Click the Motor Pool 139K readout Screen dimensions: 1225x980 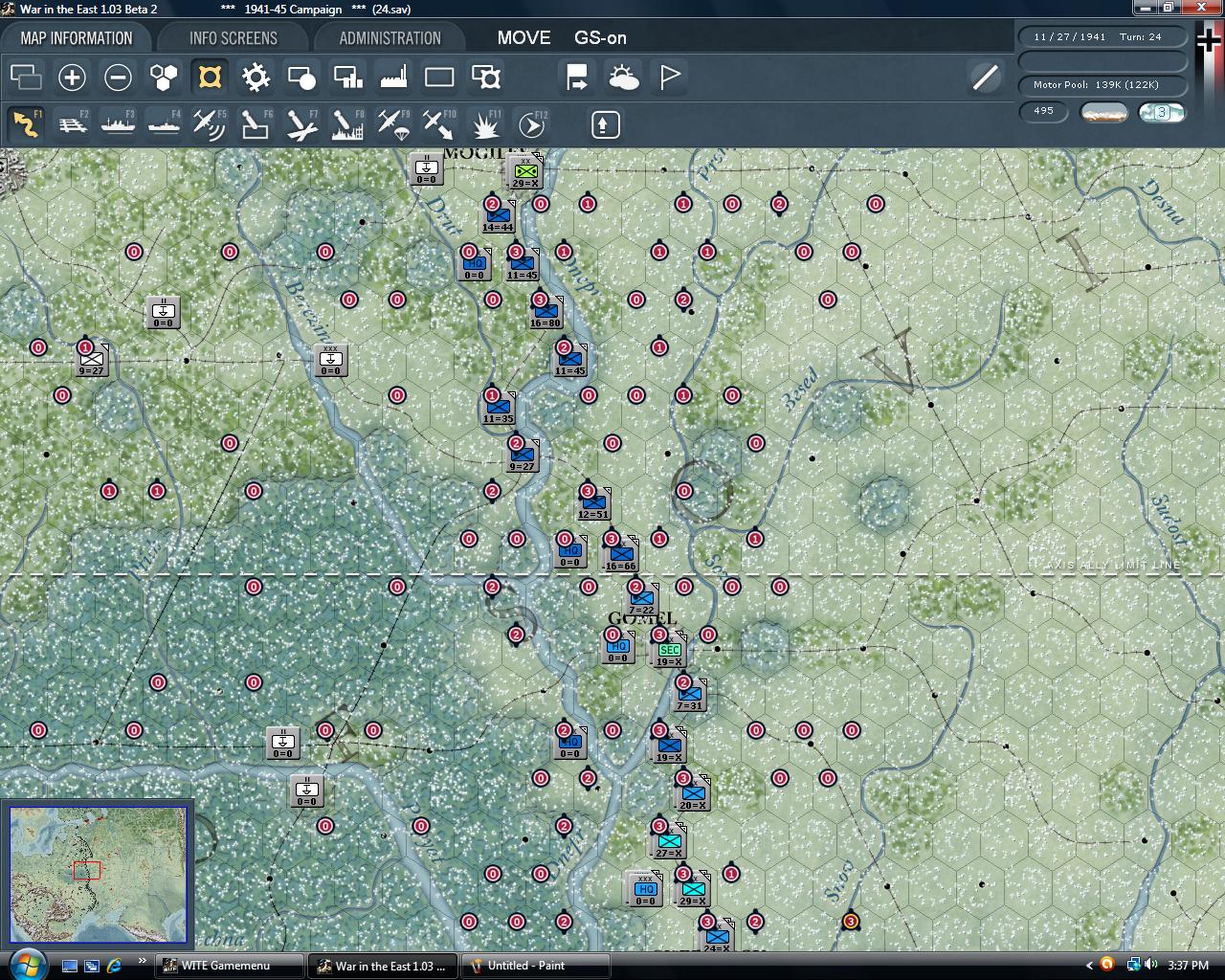click(x=1102, y=84)
